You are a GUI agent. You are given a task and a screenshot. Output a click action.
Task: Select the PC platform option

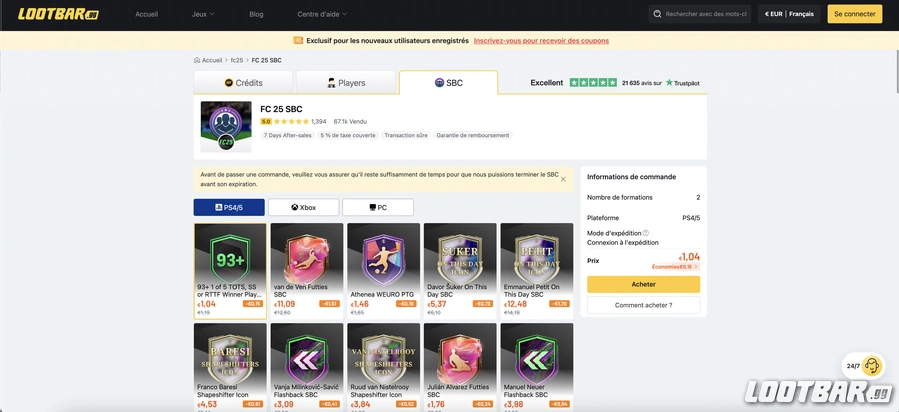pos(378,207)
